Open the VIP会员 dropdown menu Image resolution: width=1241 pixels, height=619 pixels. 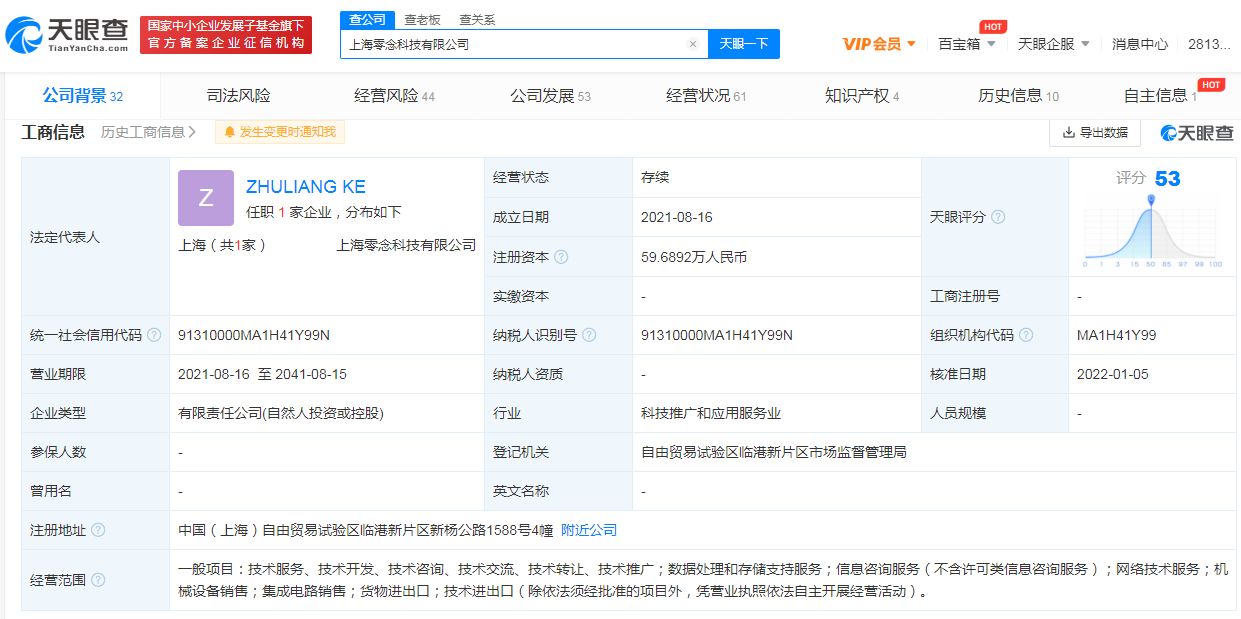879,44
